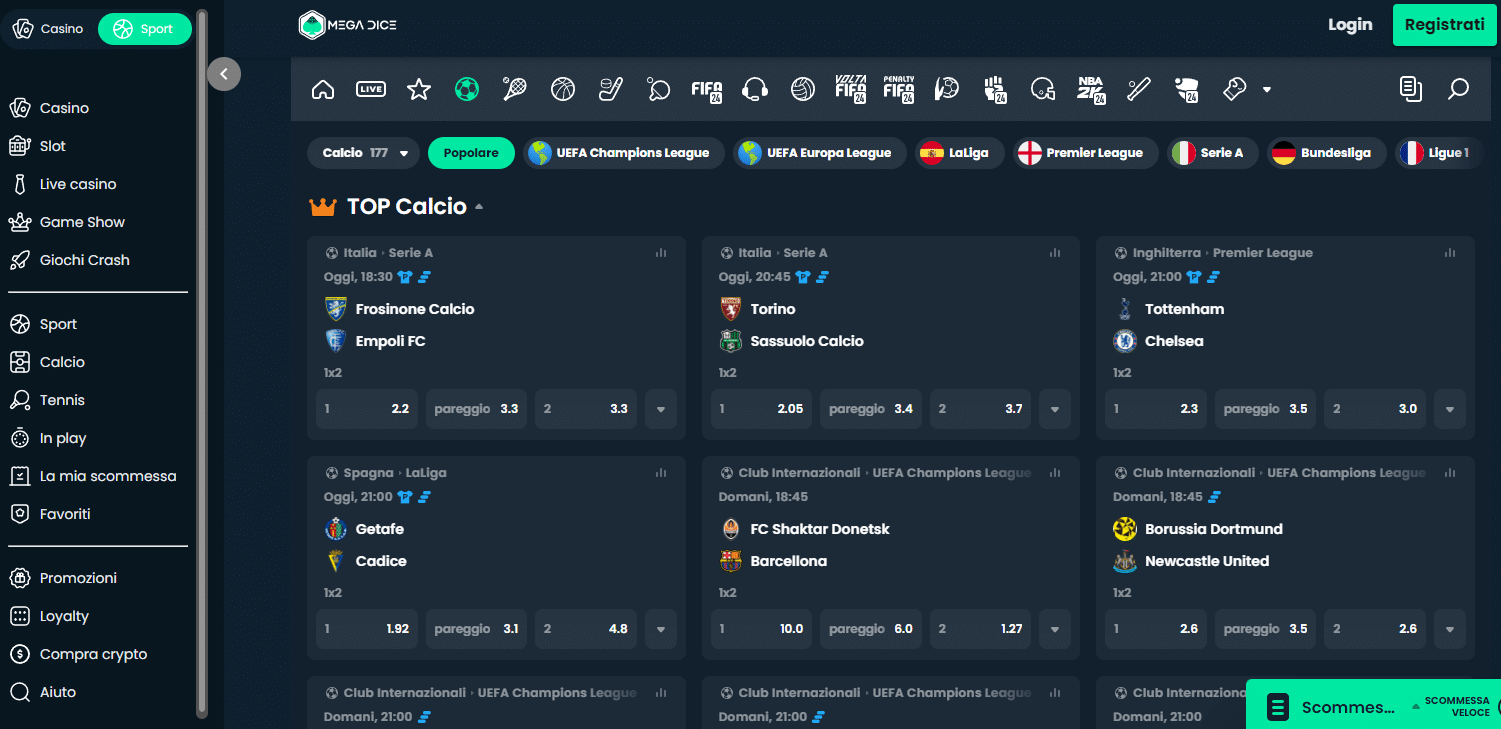This screenshot has height=729, width=1501.
Task: Select Premier League filter
Action: tap(1085, 153)
